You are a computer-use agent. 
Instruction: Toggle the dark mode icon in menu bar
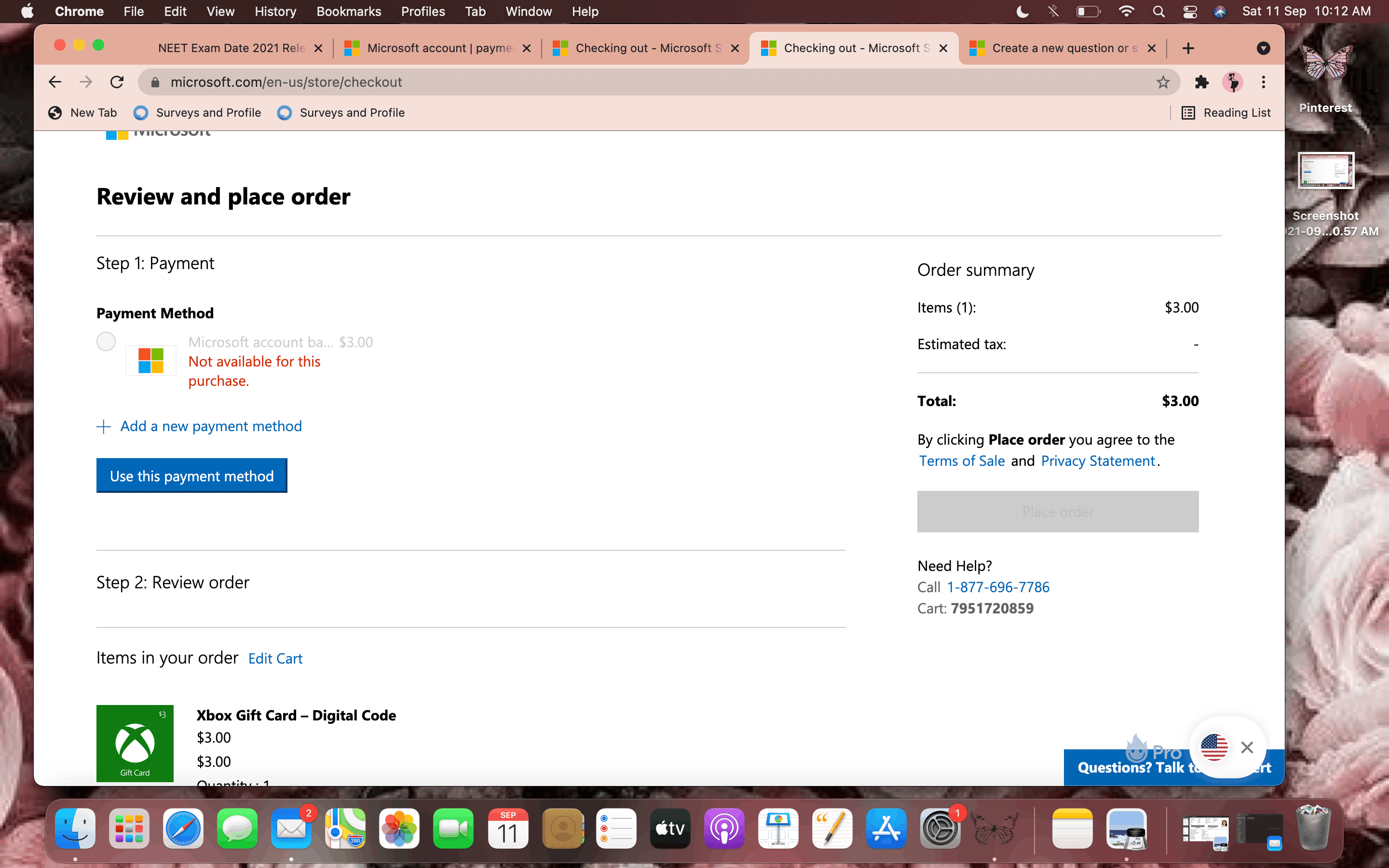1022,12
